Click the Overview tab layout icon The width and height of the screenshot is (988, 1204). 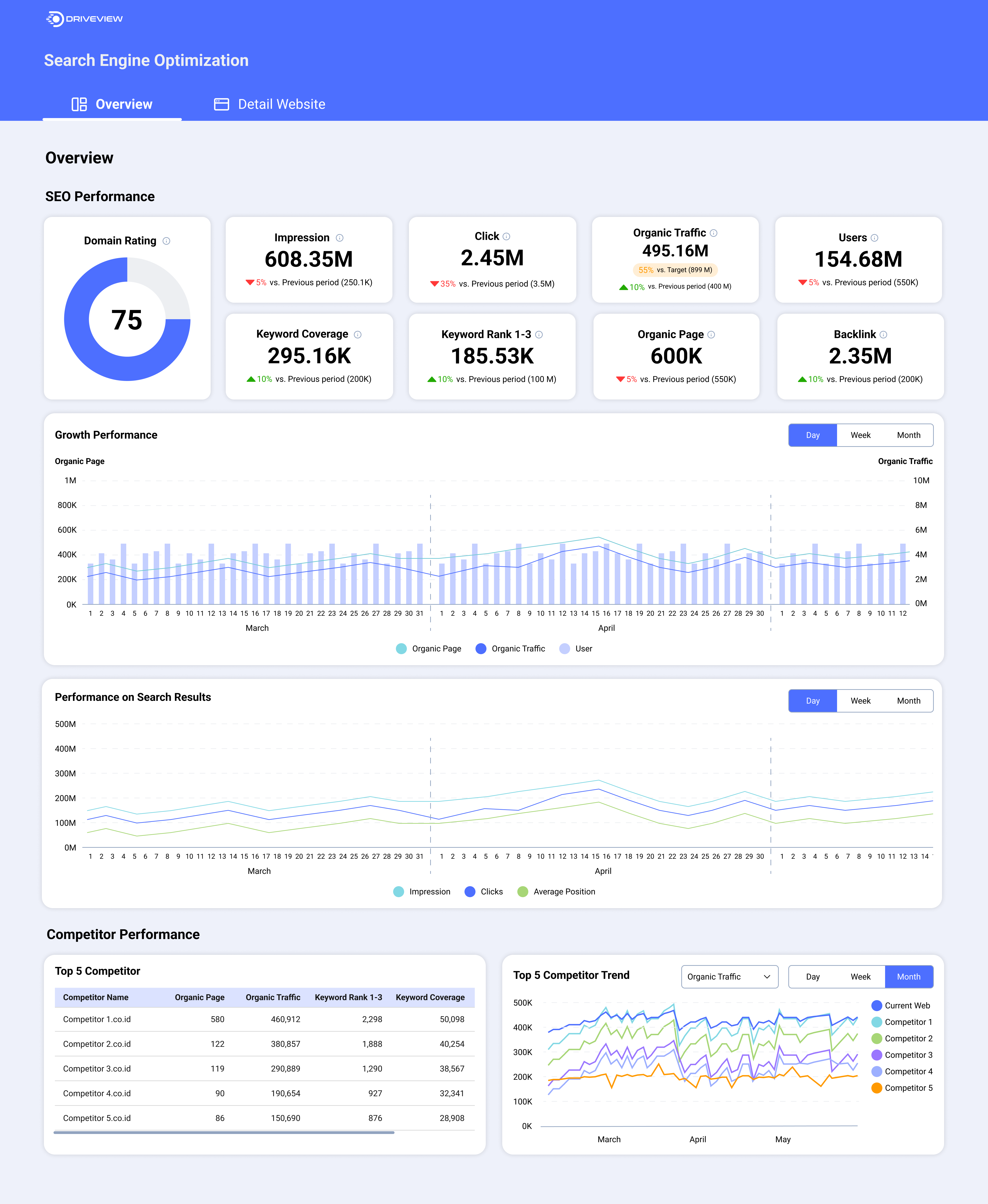click(x=79, y=104)
